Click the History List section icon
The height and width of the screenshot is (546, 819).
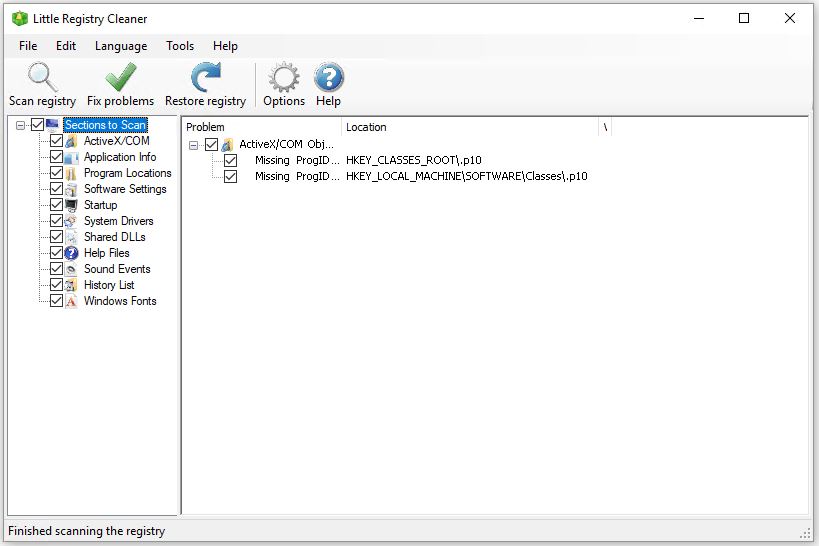pos(72,285)
